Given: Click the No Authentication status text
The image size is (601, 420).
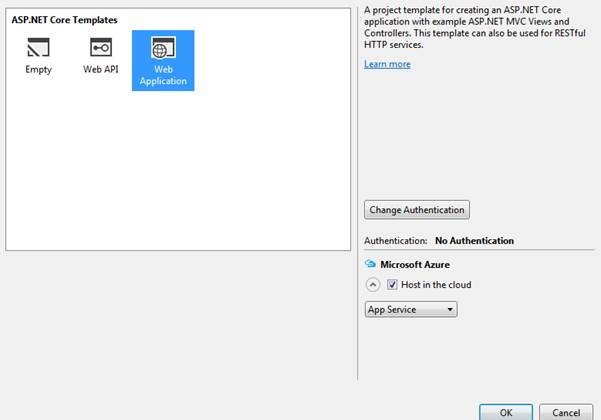Looking at the screenshot, I should coord(475,241).
